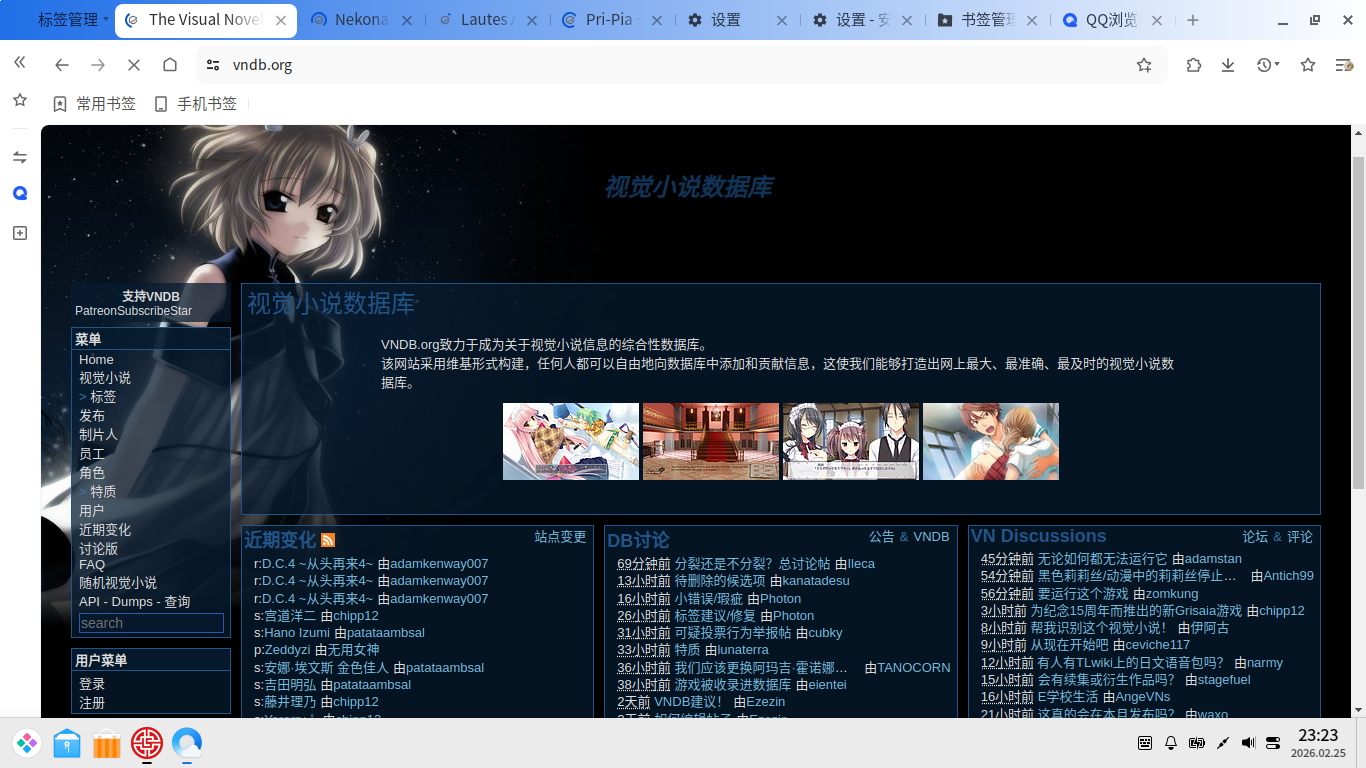Open the browser main menu
1366x768 pixels.
point(1344,65)
